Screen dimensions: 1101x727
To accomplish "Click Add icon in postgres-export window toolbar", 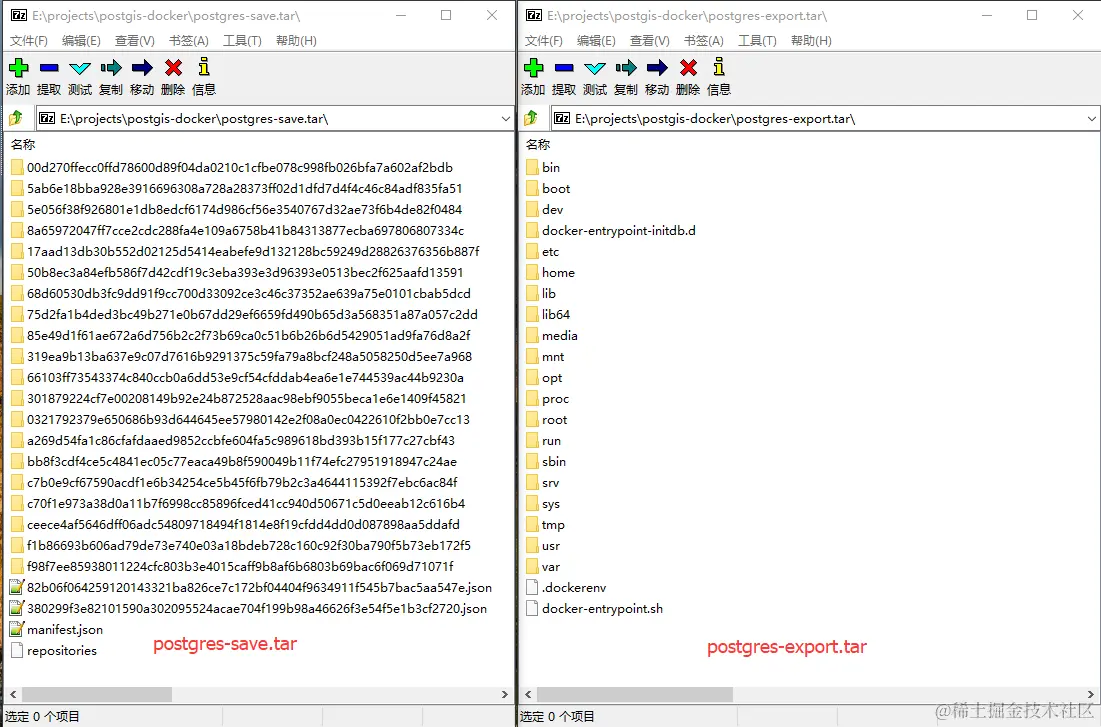I will click(x=532, y=68).
